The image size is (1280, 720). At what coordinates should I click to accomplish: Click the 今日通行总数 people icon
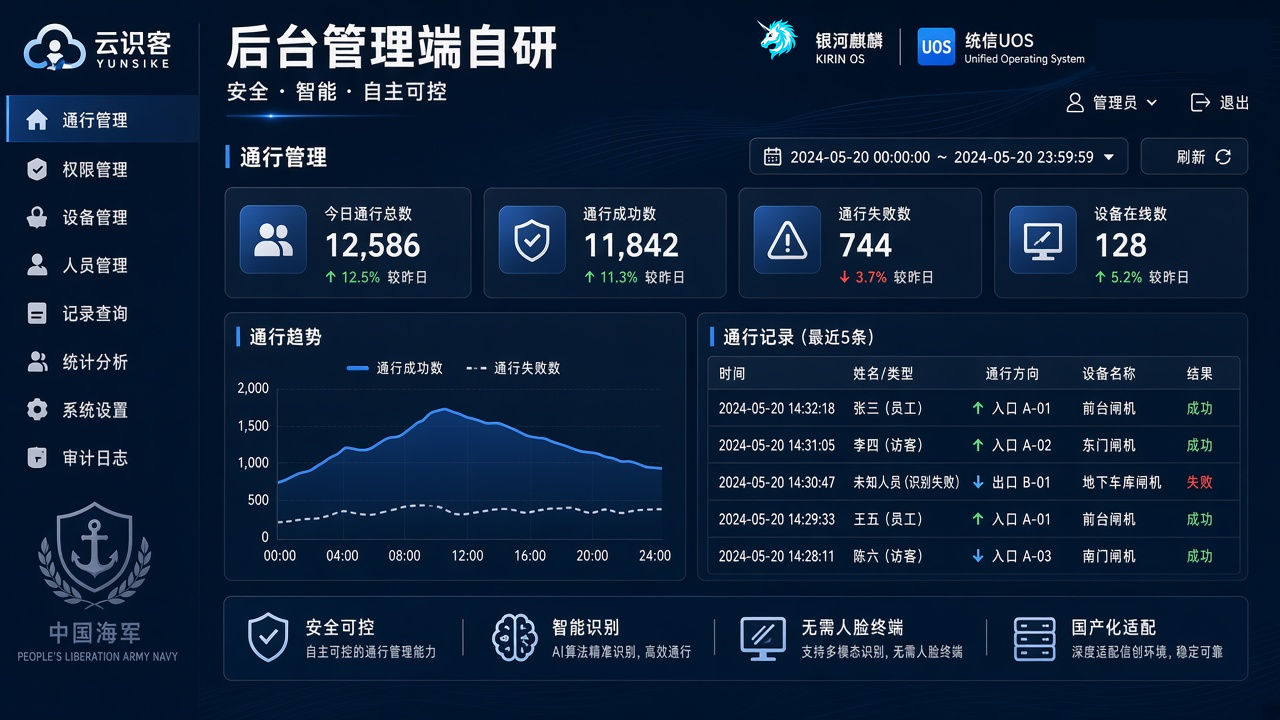point(273,240)
